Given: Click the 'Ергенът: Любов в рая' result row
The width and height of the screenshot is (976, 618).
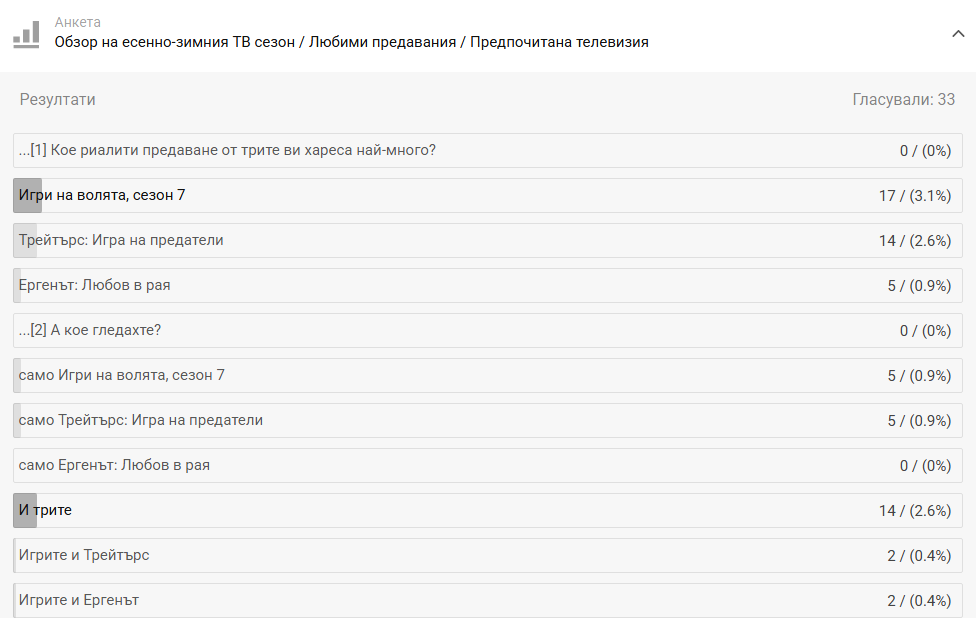Looking at the screenshot, I should 95,285.
